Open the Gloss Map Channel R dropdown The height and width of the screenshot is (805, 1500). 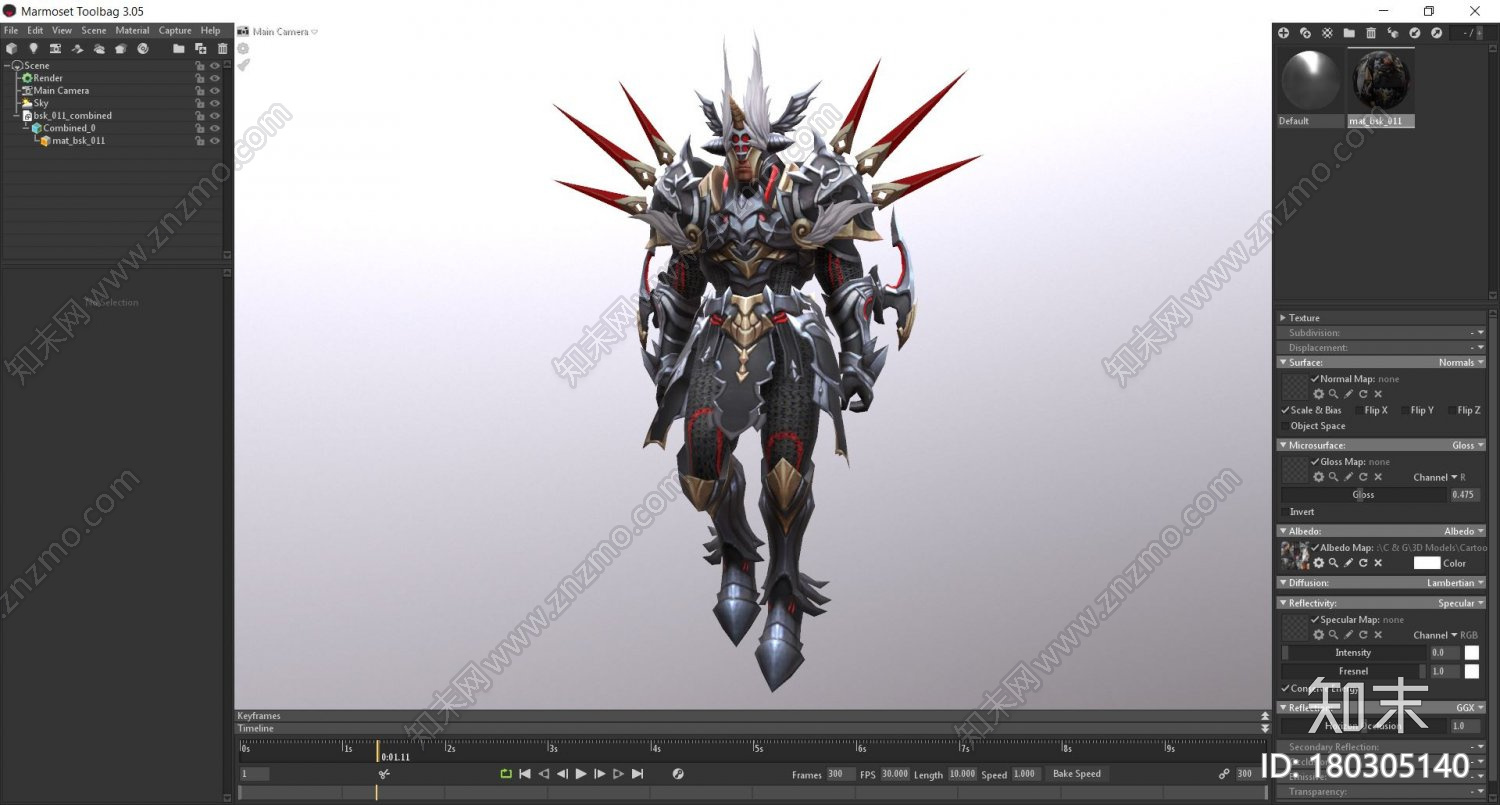[x=1440, y=477]
